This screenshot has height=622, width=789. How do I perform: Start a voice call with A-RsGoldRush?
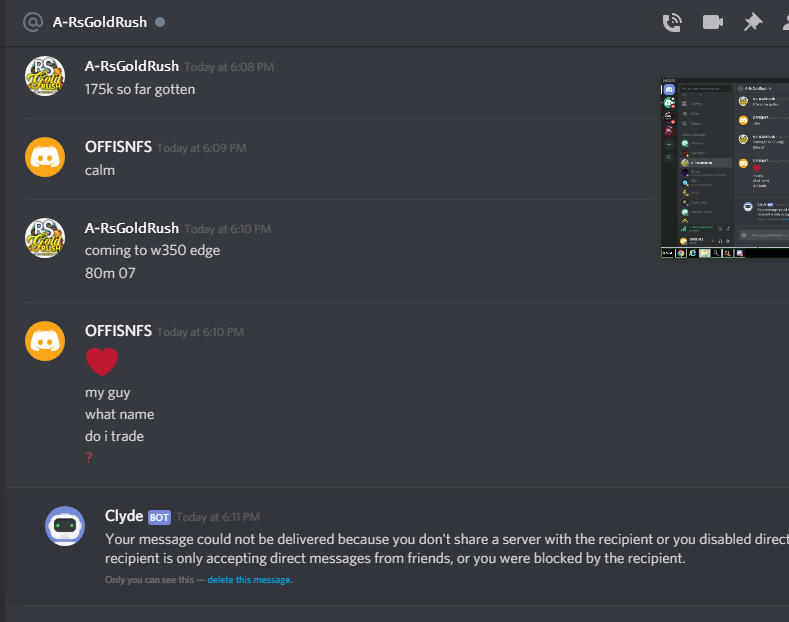click(x=672, y=23)
